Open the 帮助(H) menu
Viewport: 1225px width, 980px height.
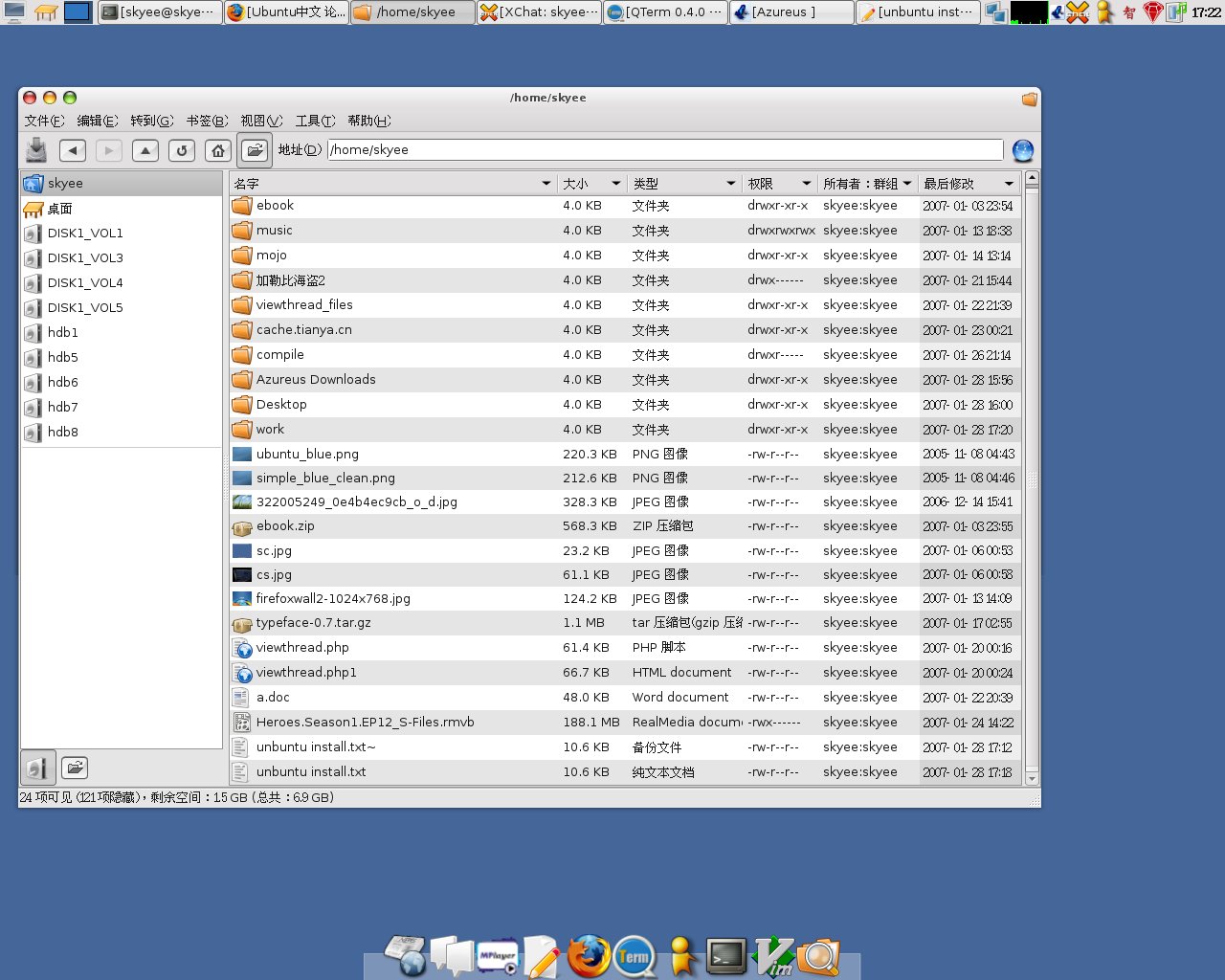point(369,121)
